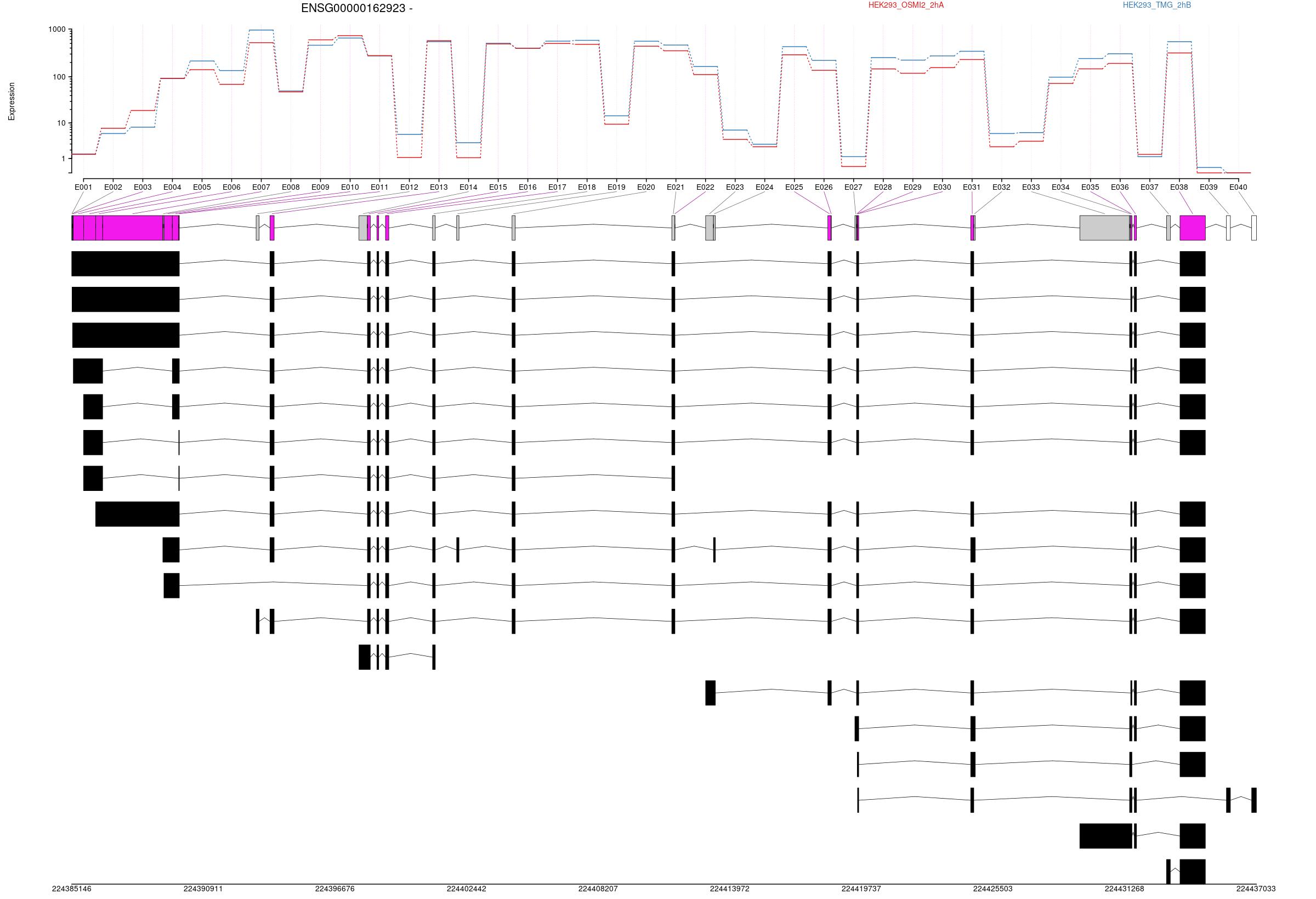1316x899 pixels.
Task: Click exon label E008
Action: 291,187
